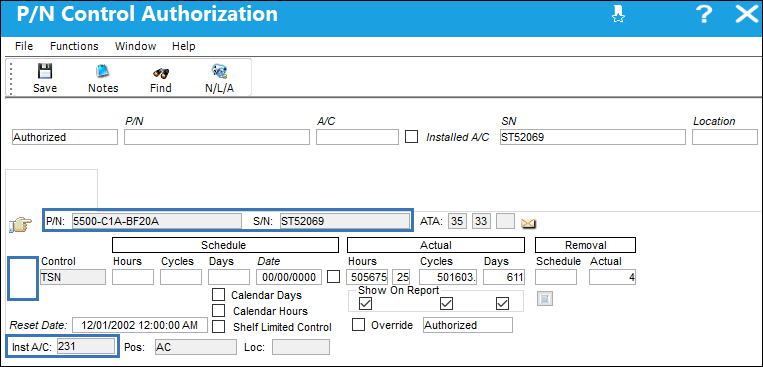Toggle the Shelf Limited Control checkbox
Viewport: 763px width, 367px height.
(219, 326)
